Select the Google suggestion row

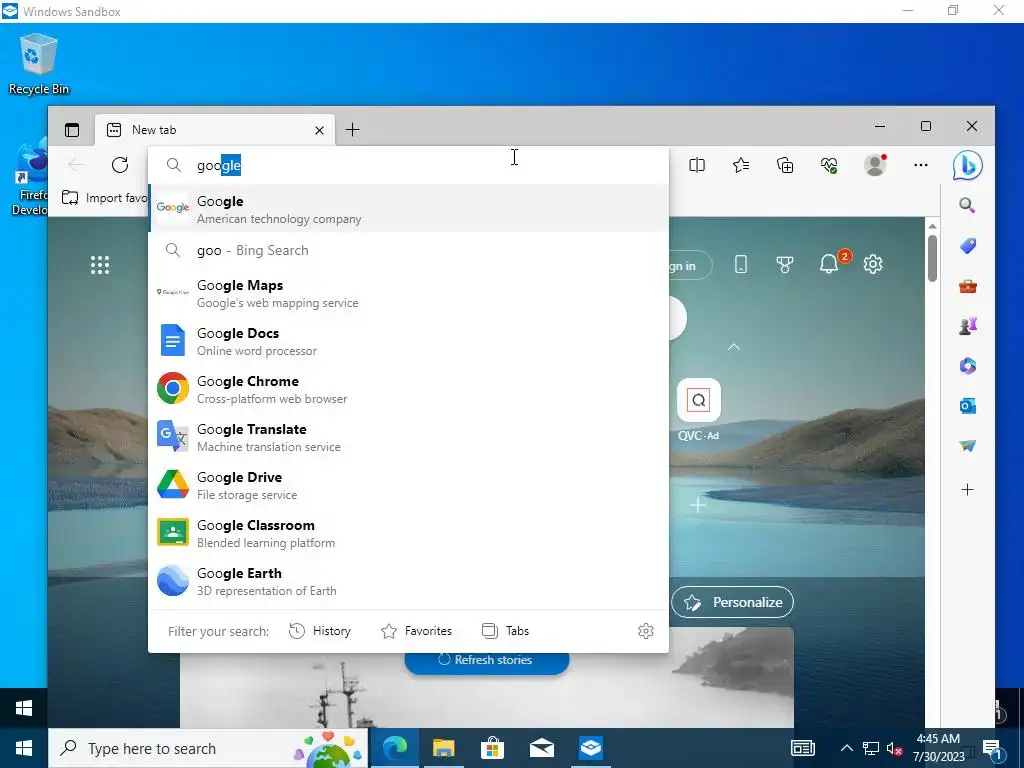coord(409,208)
